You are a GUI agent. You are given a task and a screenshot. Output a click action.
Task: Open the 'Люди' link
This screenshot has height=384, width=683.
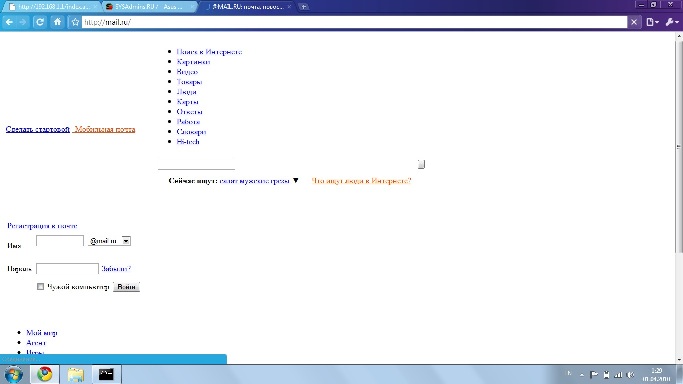[186, 92]
